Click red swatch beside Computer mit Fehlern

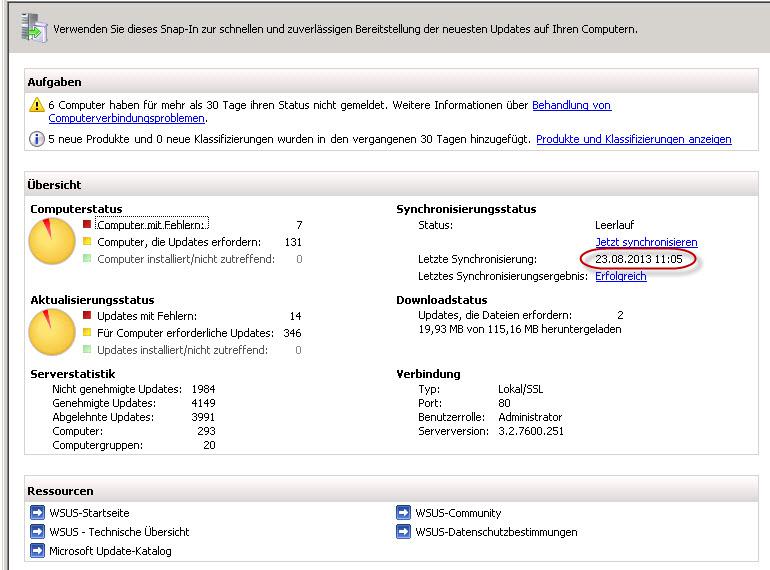(x=87, y=224)
